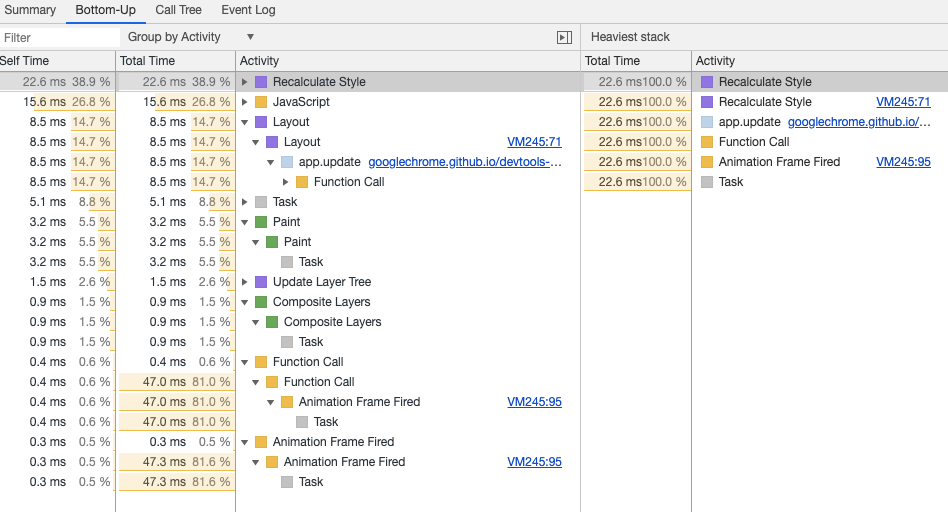Viewport: 948px width, 512px height.
Task: Collapse the top-level Layout row
Action: pos(244,122)
